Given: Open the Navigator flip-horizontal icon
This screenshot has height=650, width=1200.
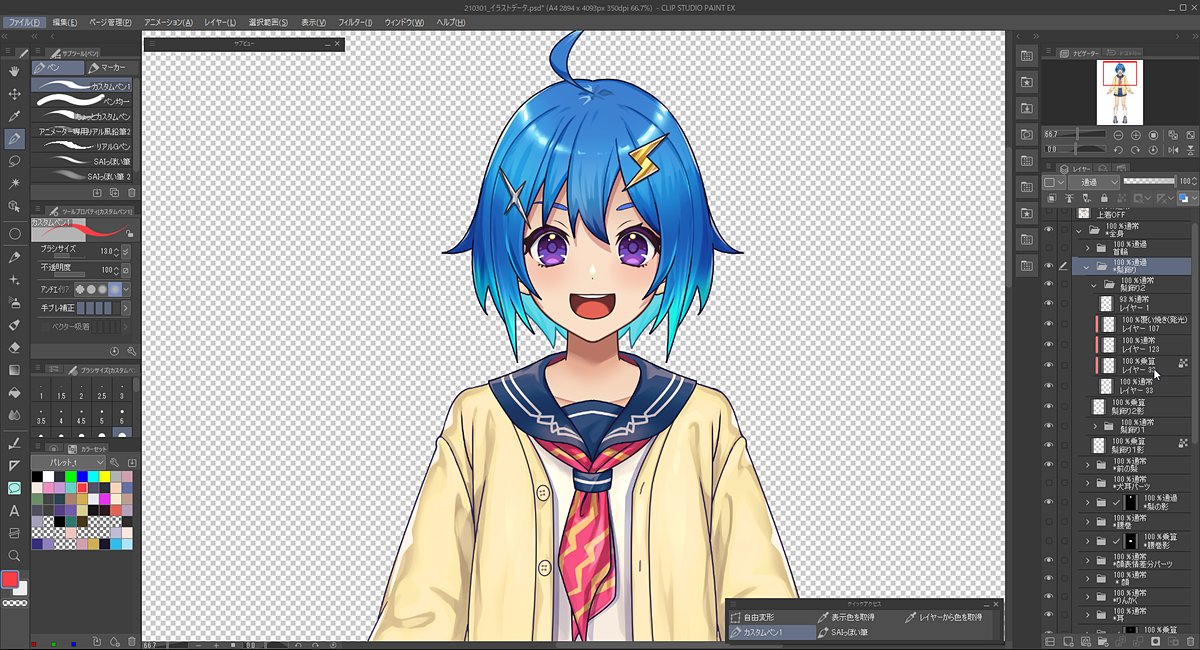Looking at the screenshot, I should click(x=1173, y=150).
